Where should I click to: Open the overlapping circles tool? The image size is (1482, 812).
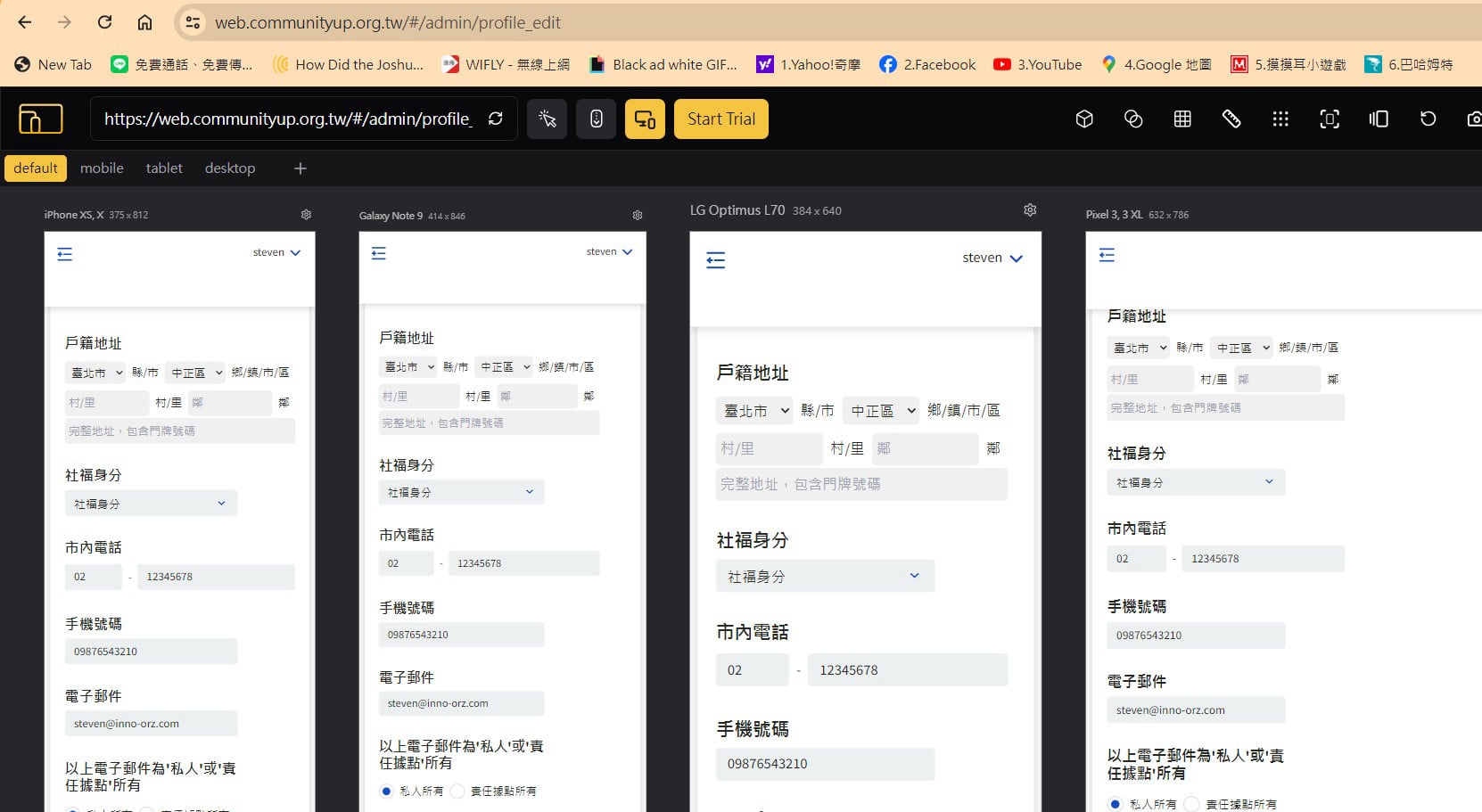pos(1133,119)
